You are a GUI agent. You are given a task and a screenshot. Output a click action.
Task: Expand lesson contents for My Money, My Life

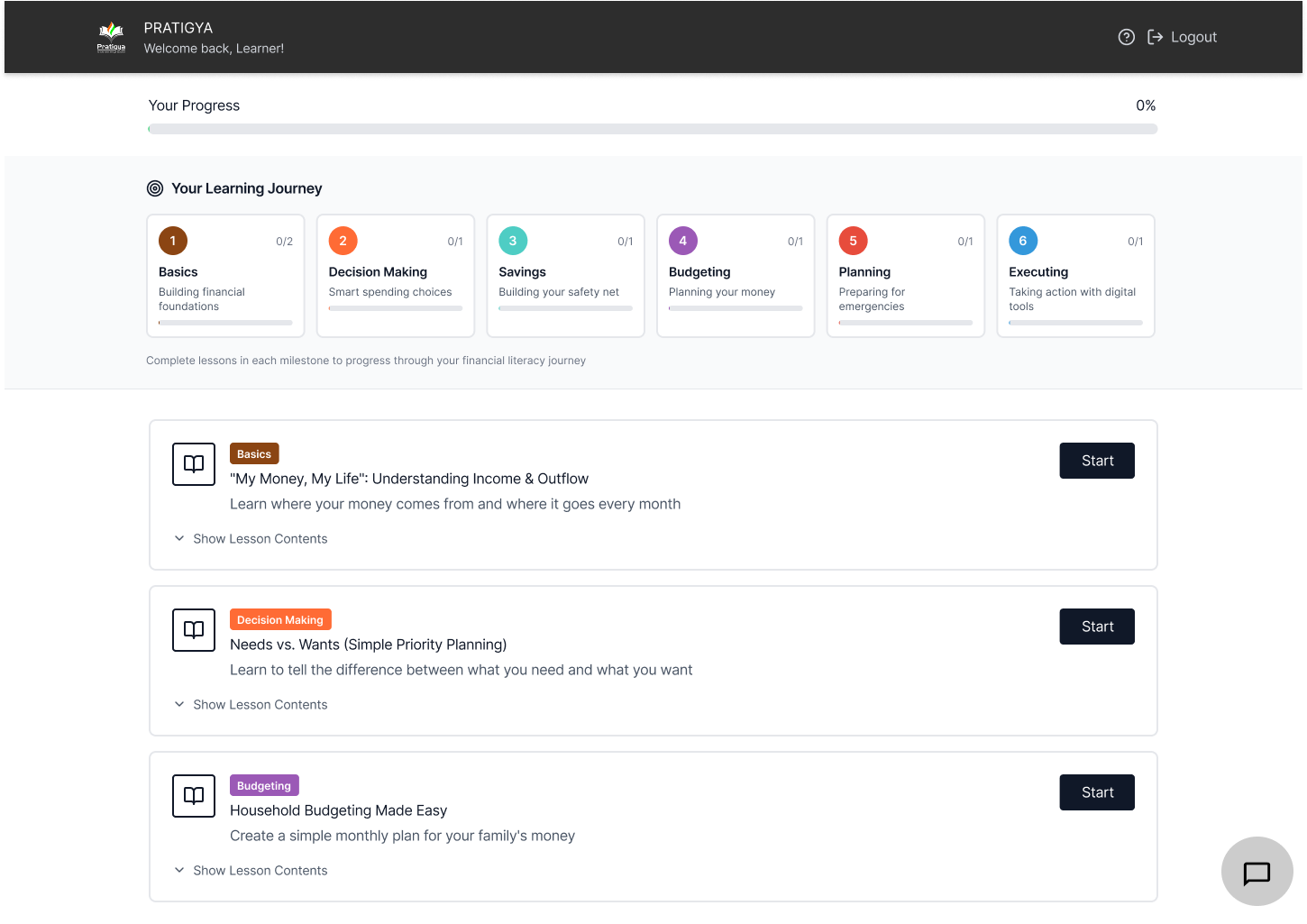tap(251, 539)
